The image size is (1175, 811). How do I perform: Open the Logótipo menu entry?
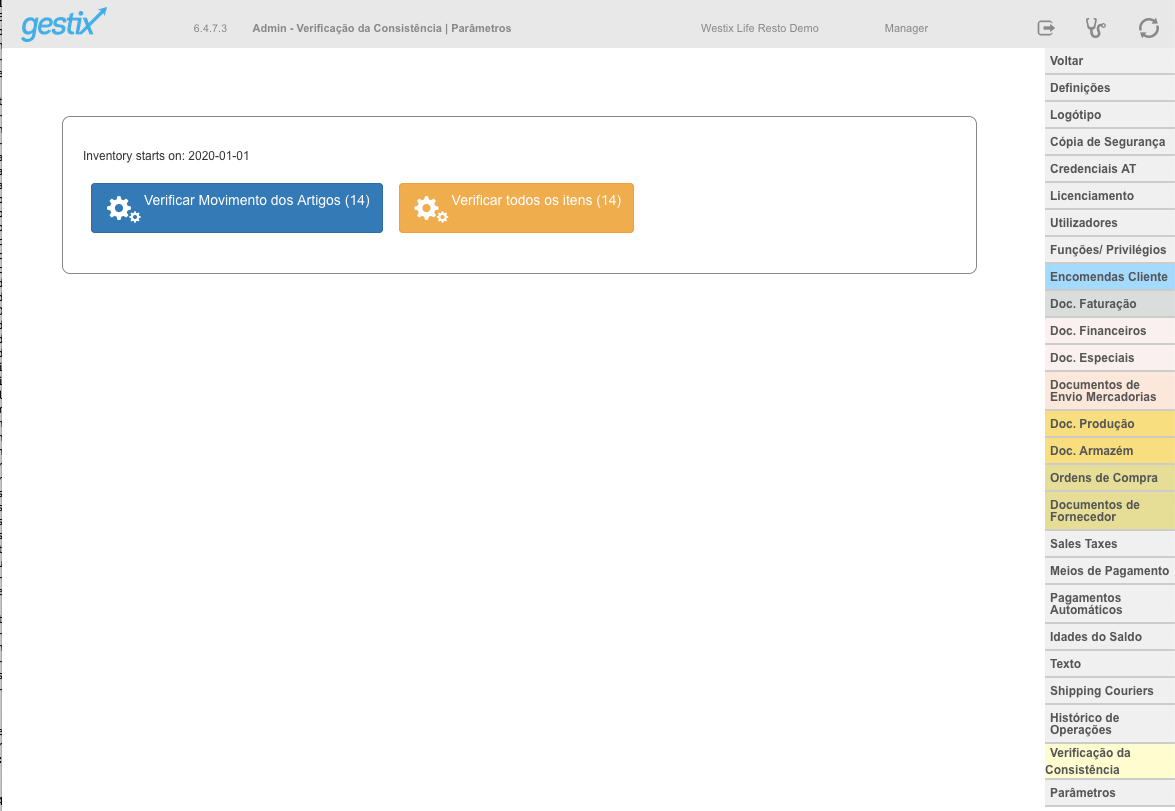(x=1109, y=115)
